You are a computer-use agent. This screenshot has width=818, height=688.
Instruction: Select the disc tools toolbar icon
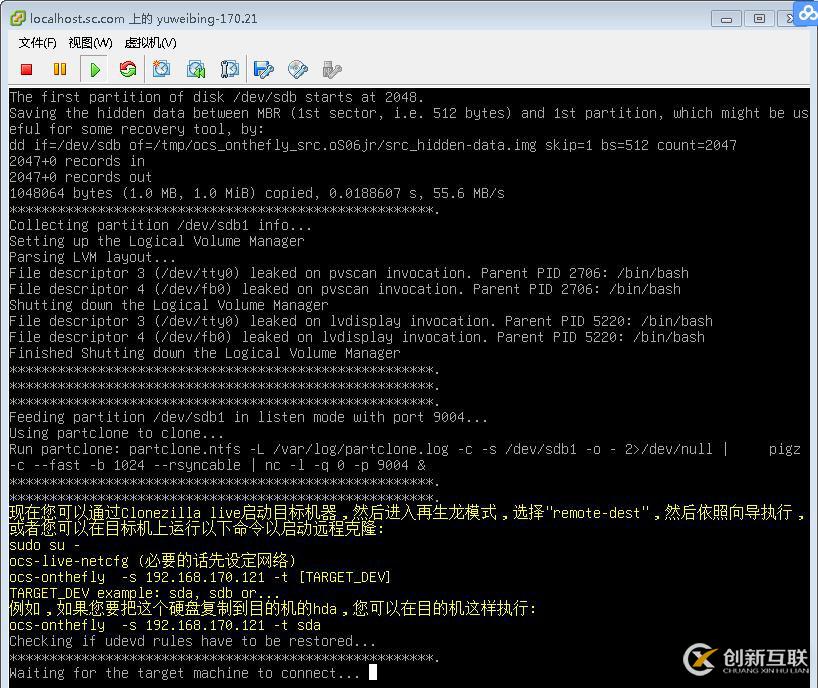tap(297, 69)
